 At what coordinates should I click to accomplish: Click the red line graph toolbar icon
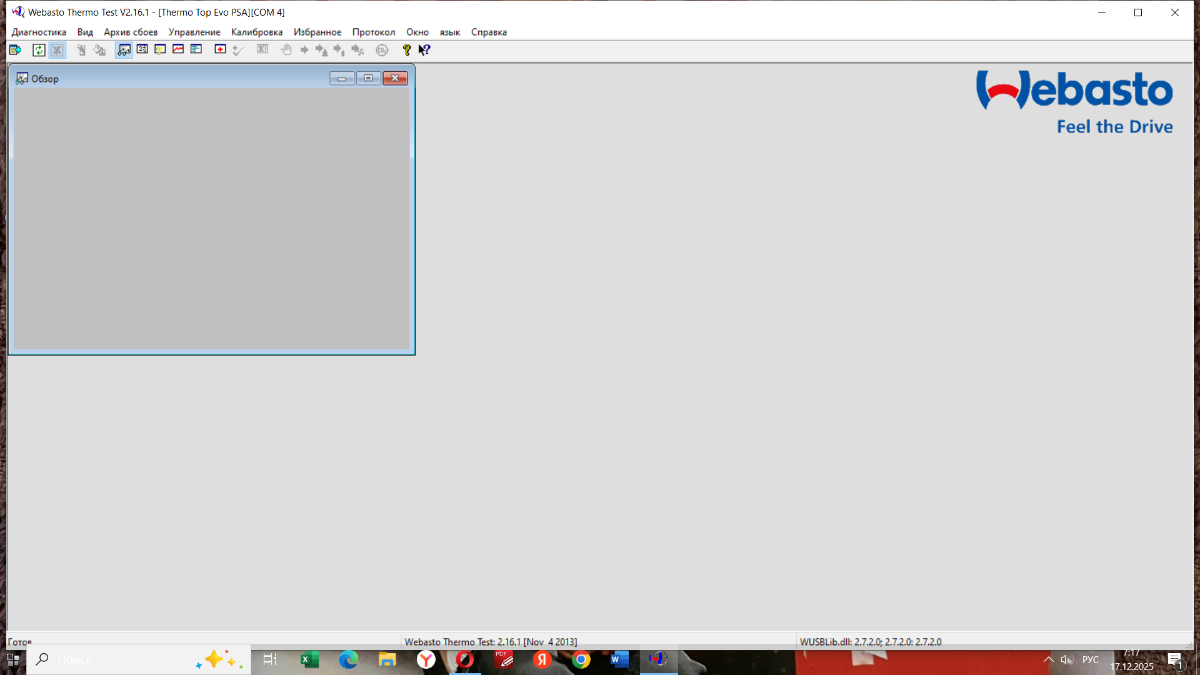[x=178, y=50]
